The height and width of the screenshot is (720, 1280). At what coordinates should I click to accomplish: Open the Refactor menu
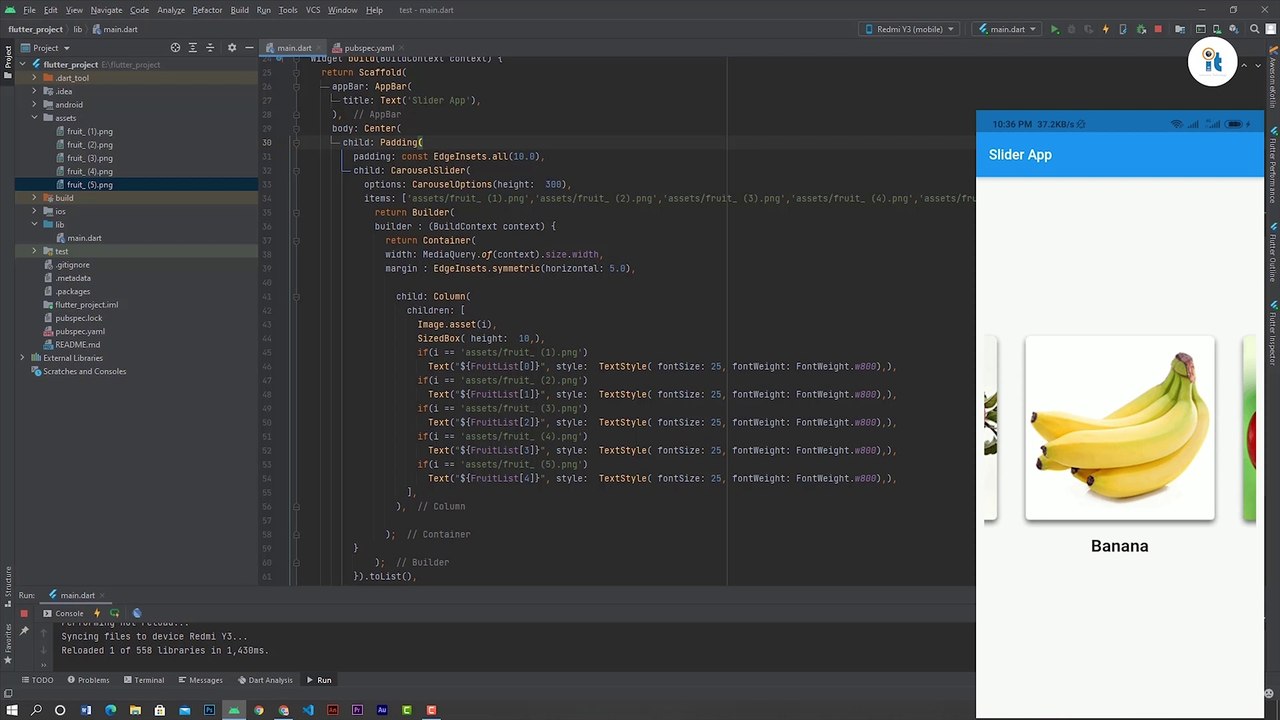207,10
